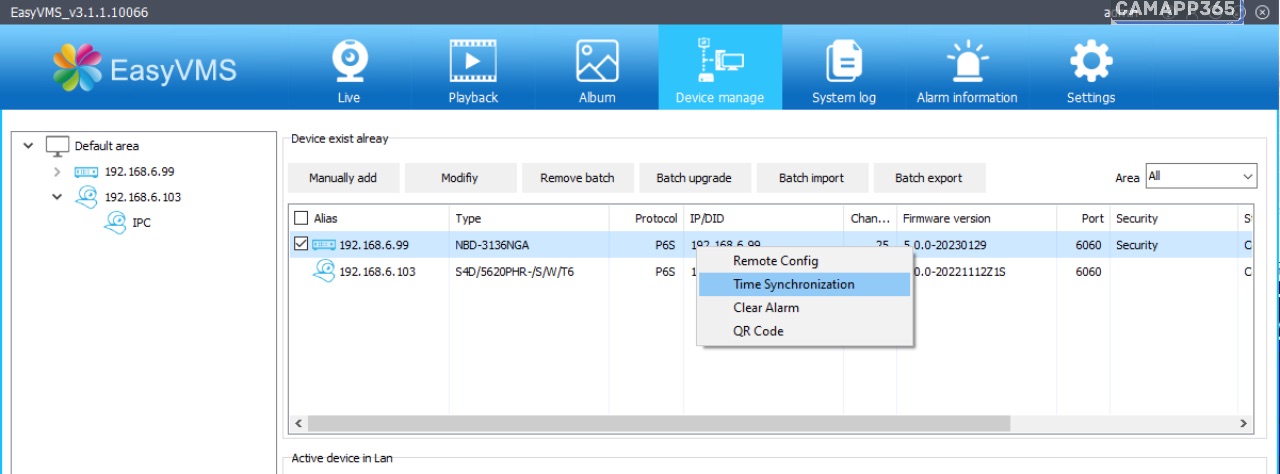Click the NBD-3136NGA type cell

[494, 245]
